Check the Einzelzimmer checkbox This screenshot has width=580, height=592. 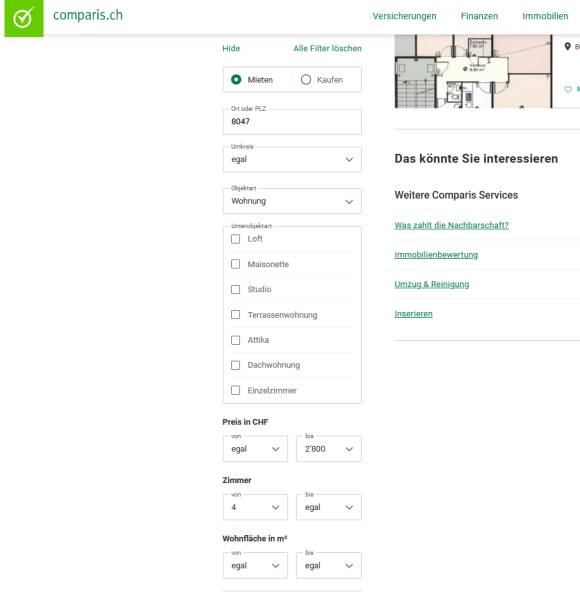[x=235, y=390]
